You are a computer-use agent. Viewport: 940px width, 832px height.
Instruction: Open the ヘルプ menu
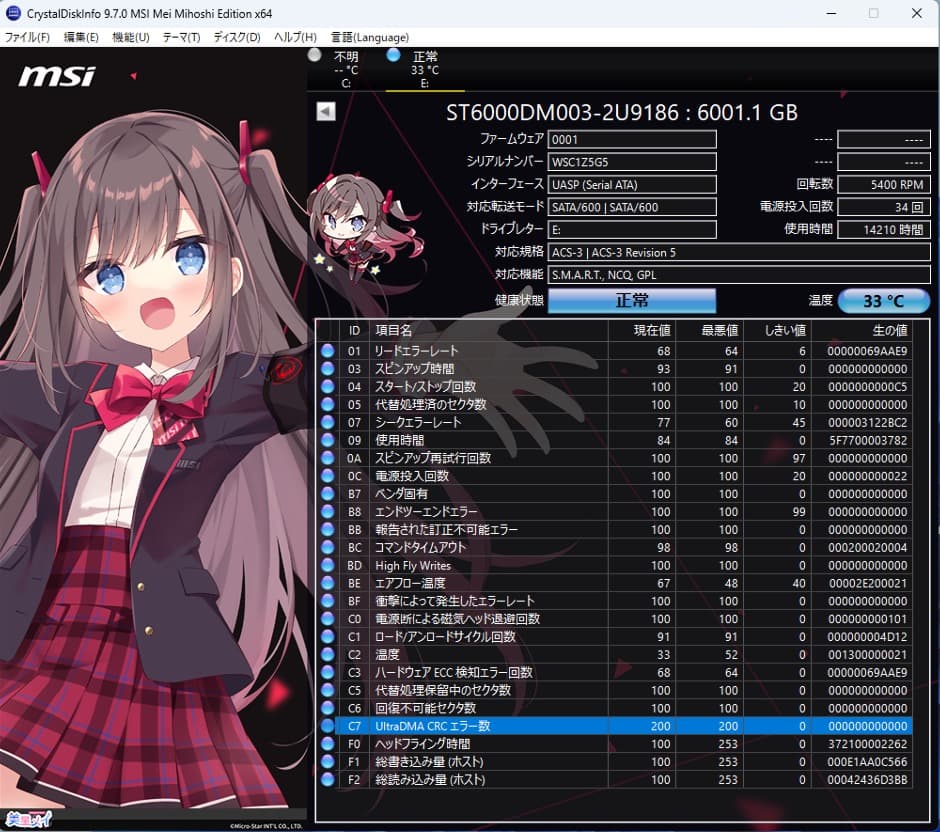[x=293, y=36]
